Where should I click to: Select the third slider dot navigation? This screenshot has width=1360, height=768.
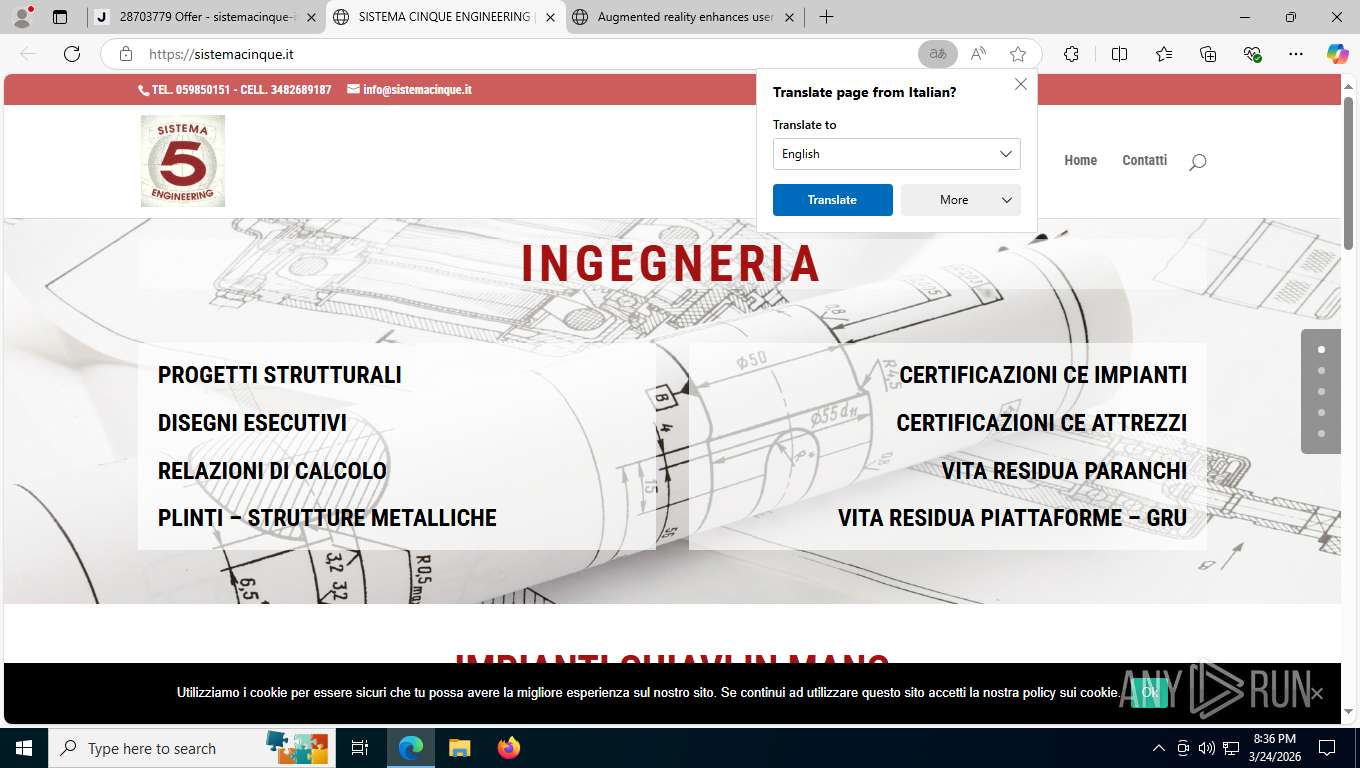[1321, 391]
